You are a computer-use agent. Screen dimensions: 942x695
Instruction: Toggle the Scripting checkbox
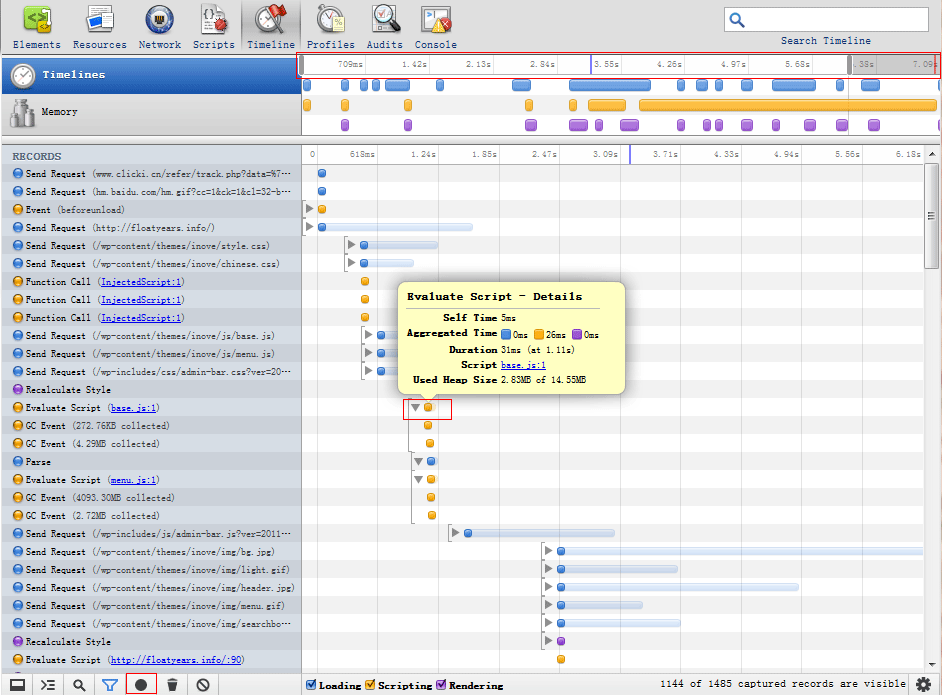coord(370,685)
